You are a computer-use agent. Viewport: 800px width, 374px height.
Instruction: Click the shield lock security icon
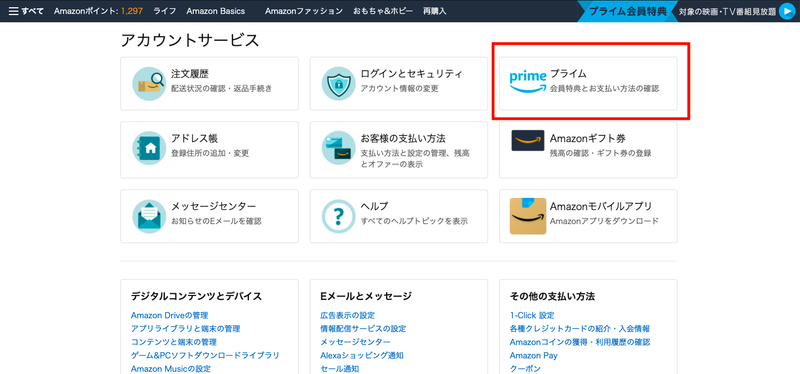[x=338, y=84]
